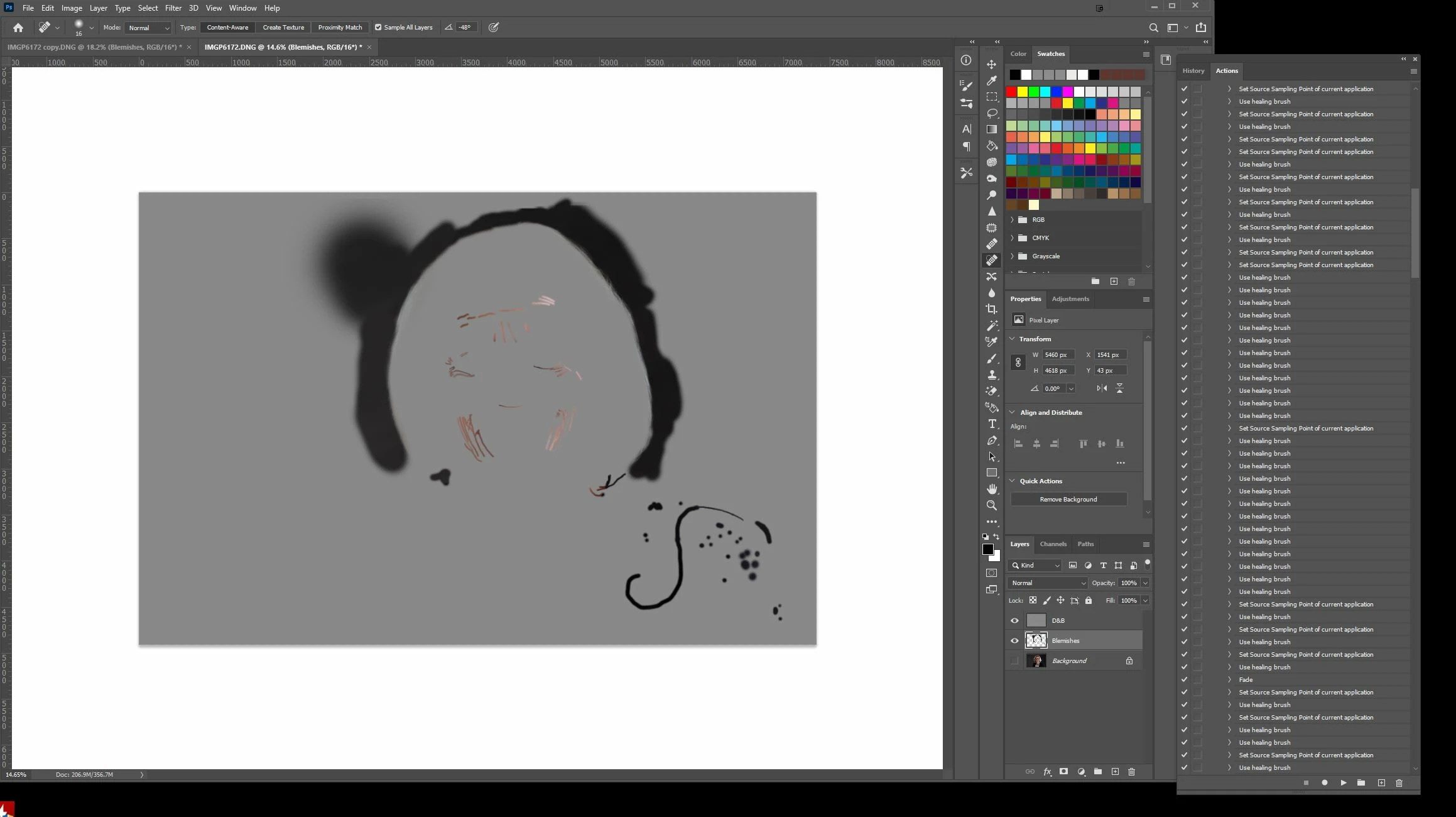Switch to the Channels tab

tap(1053, 544)
